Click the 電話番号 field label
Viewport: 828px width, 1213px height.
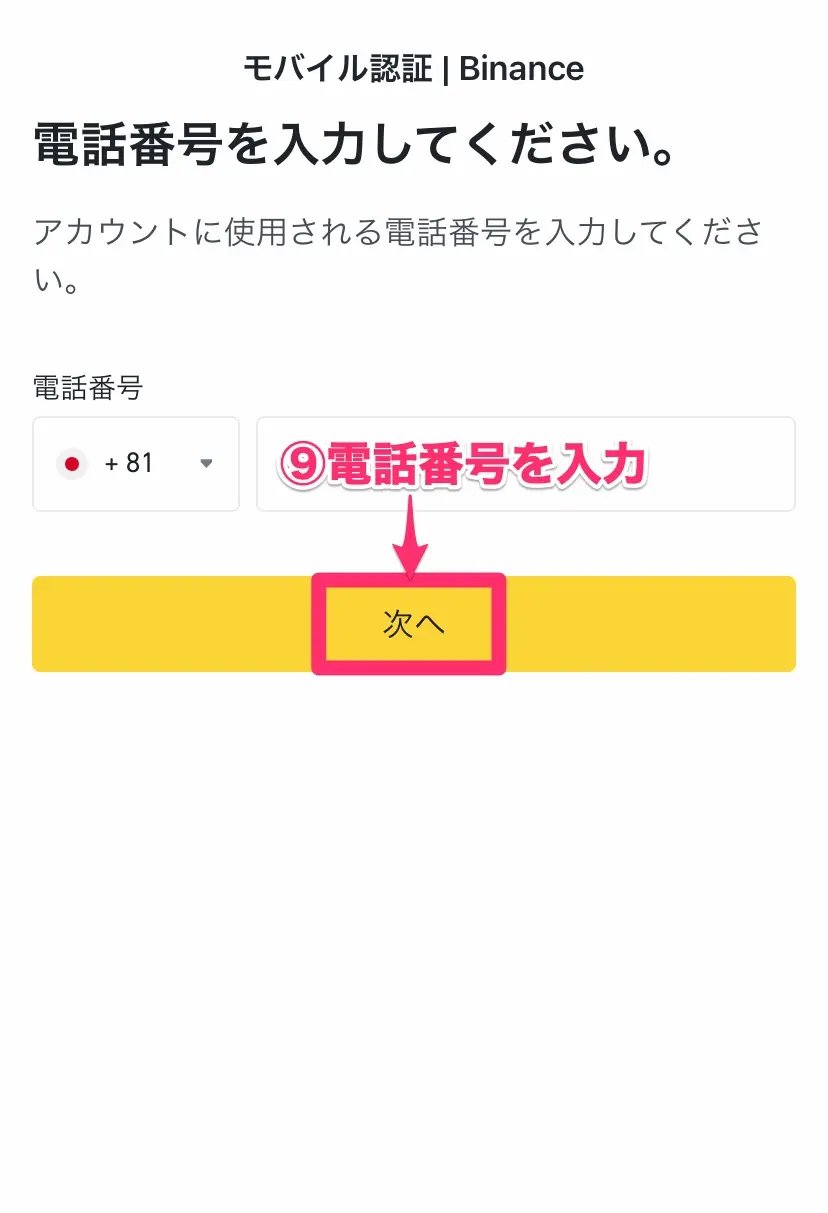point(88,388)
